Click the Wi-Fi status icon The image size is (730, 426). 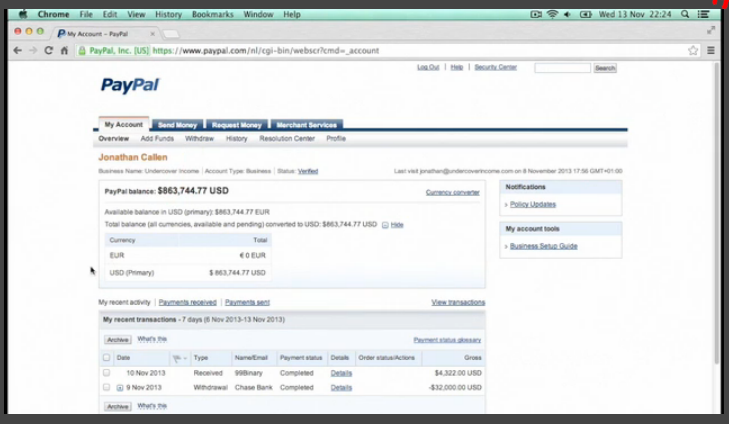point(552,14)
